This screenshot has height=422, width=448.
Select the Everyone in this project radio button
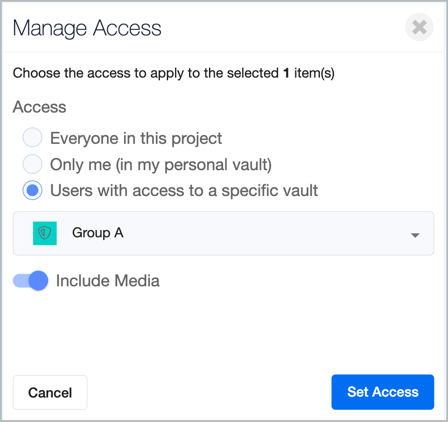point(32,137)
